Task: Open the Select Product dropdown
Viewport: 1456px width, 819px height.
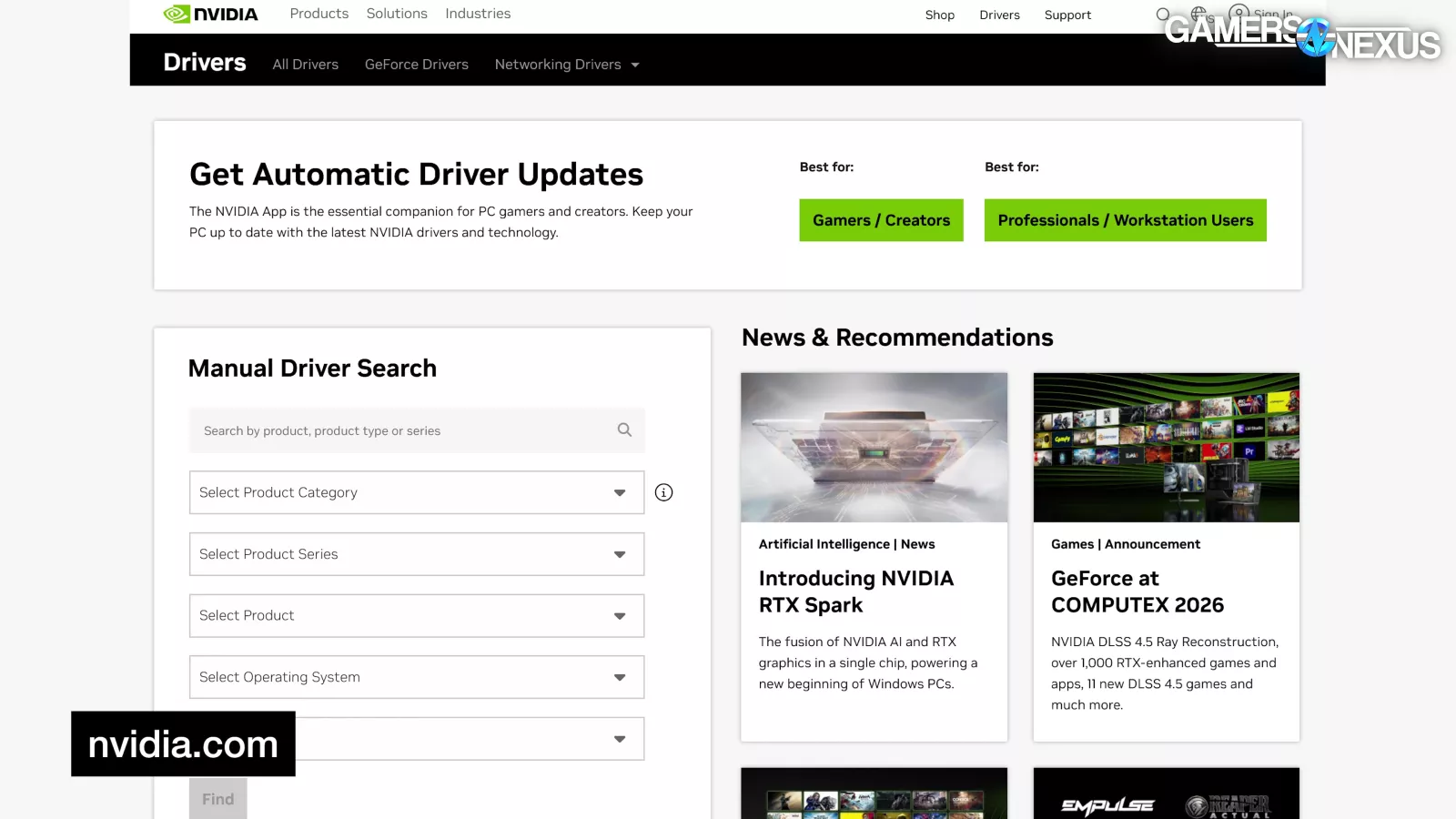Action: (417, 616)
